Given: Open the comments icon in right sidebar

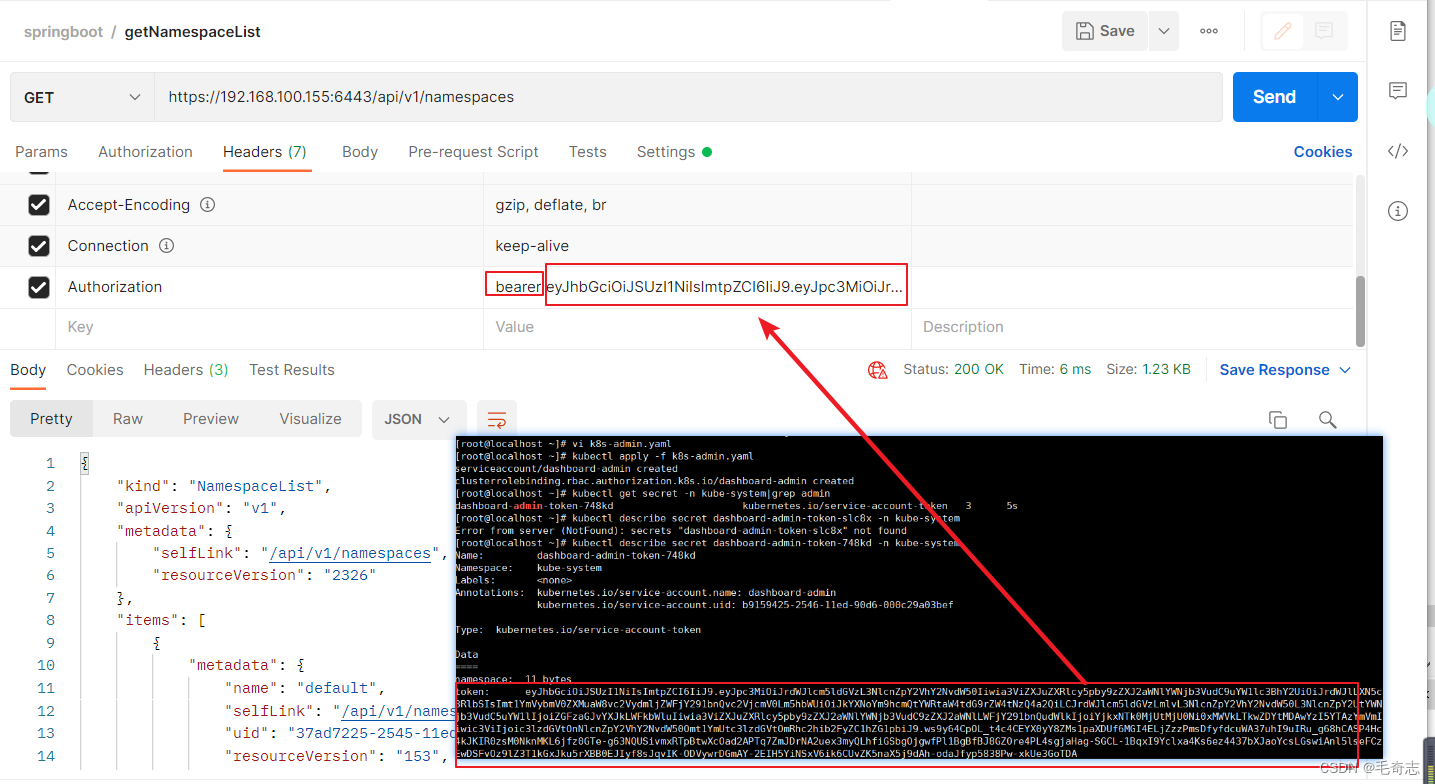Looking at the screenshot, I should [1398, 91].
